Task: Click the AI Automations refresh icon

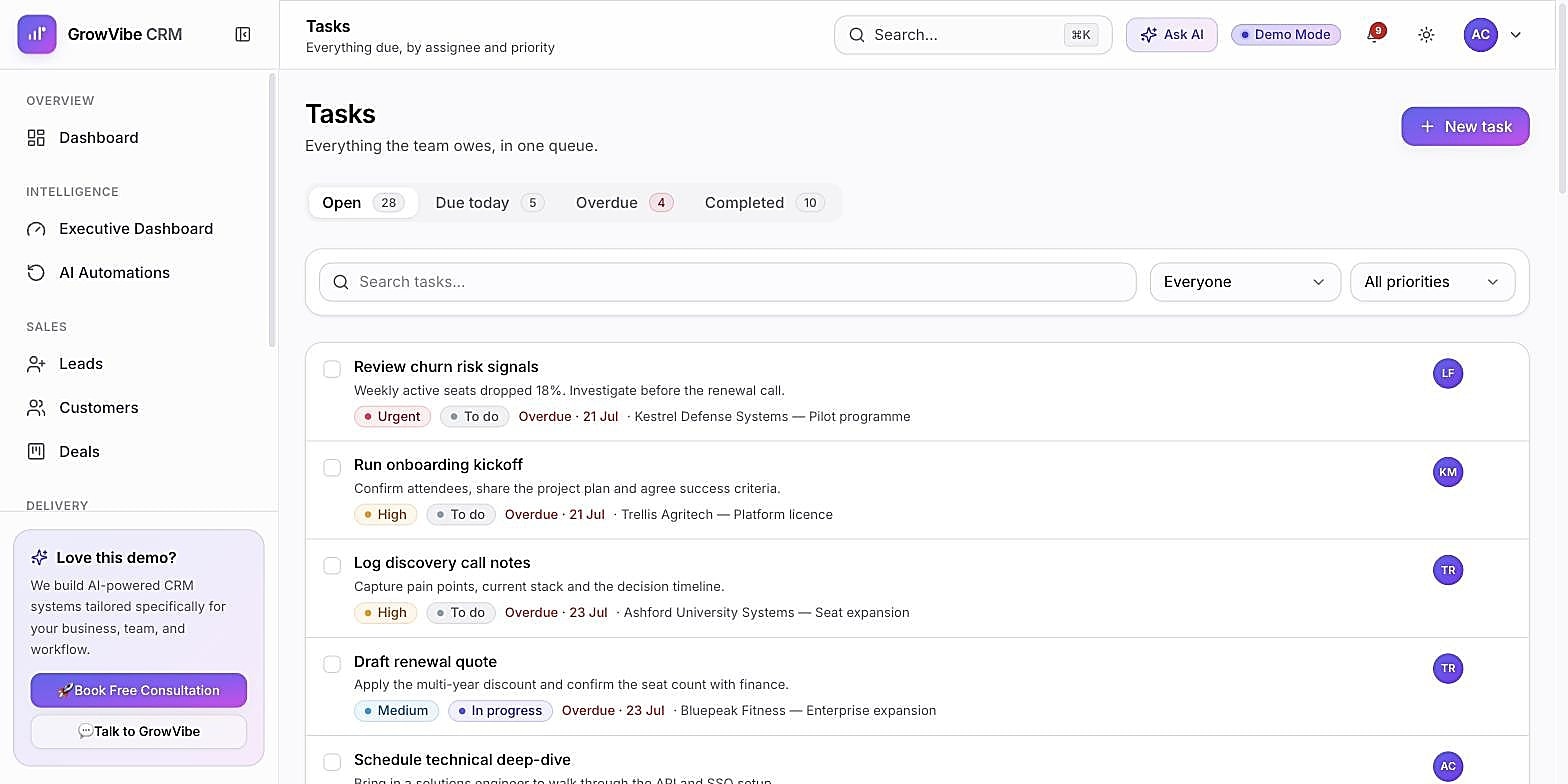Action: (x=36, y=273)
